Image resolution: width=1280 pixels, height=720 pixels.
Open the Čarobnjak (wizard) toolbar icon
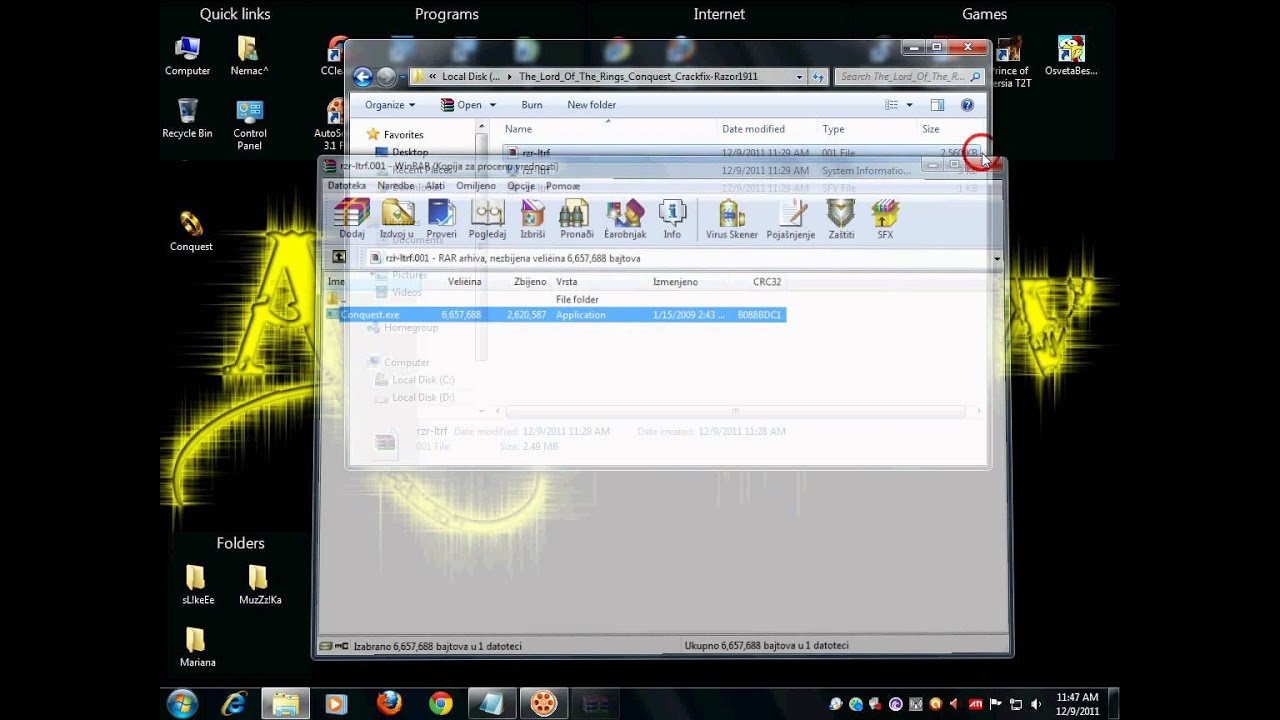pos(625,219)
